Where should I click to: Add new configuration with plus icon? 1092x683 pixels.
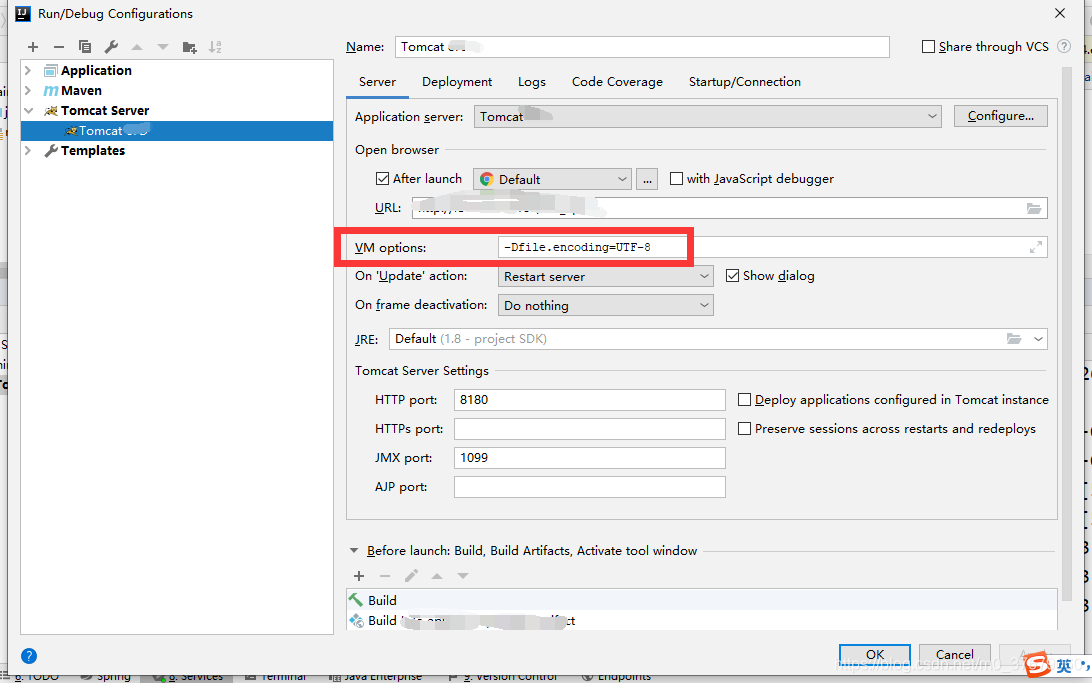pyautogui.click(x=33, y=47)
